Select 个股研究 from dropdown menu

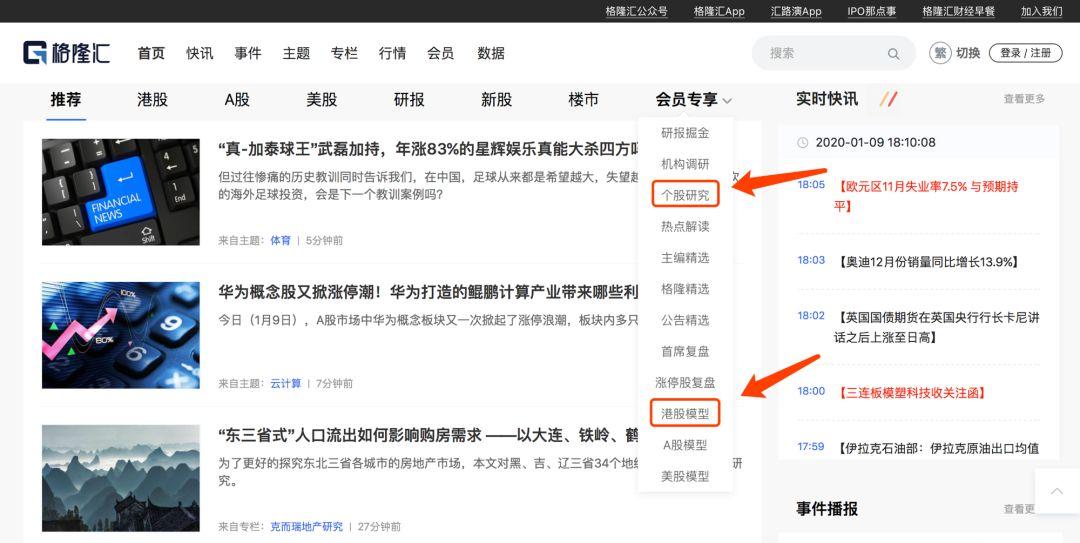click(x=685, y=195)
